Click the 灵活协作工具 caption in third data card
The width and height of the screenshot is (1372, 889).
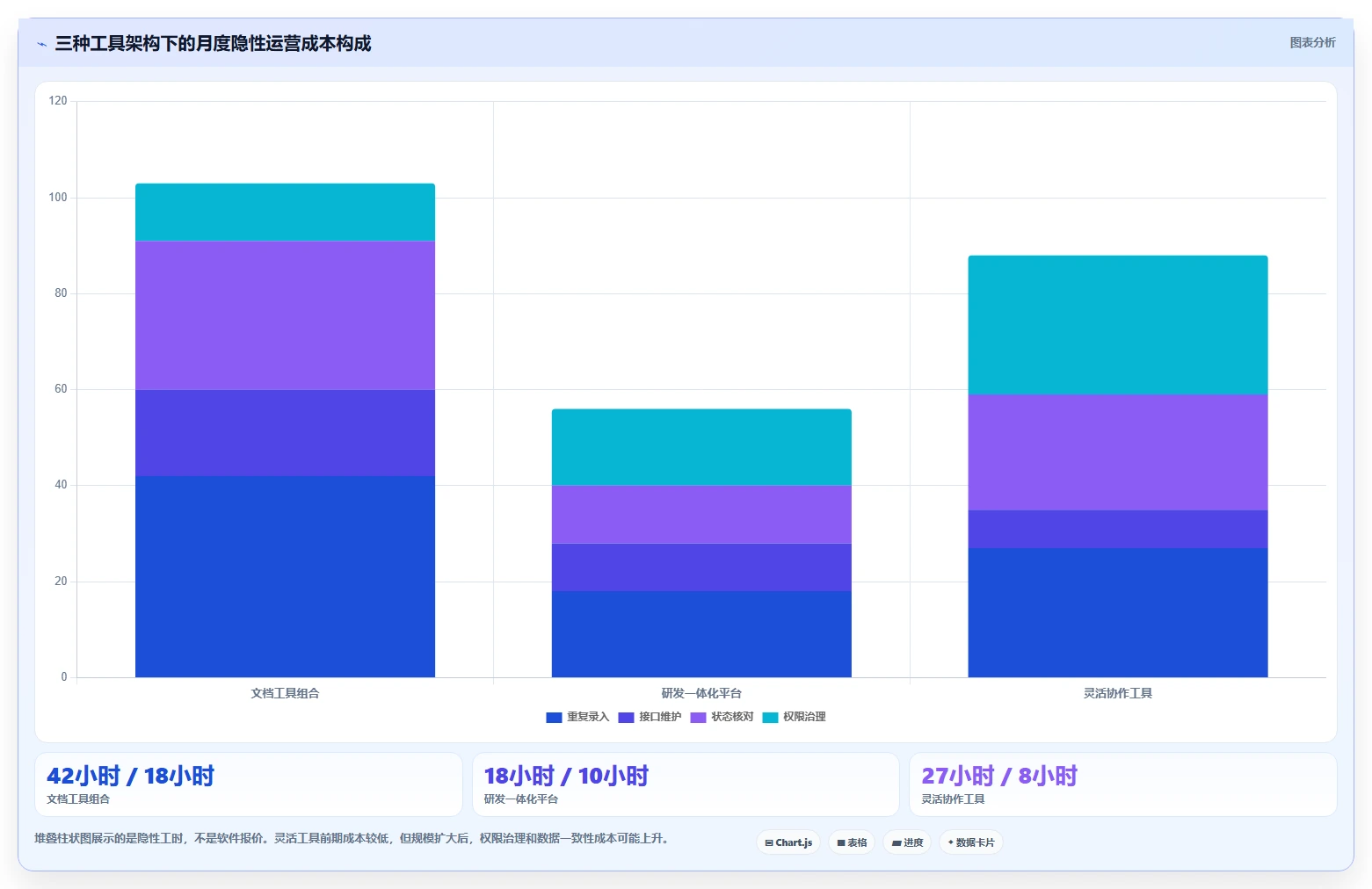953,799
